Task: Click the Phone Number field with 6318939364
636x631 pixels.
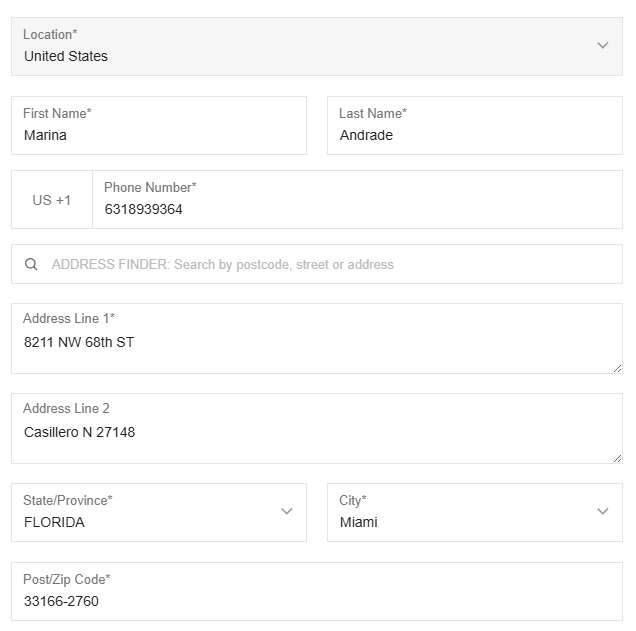Action: point(356,209)
